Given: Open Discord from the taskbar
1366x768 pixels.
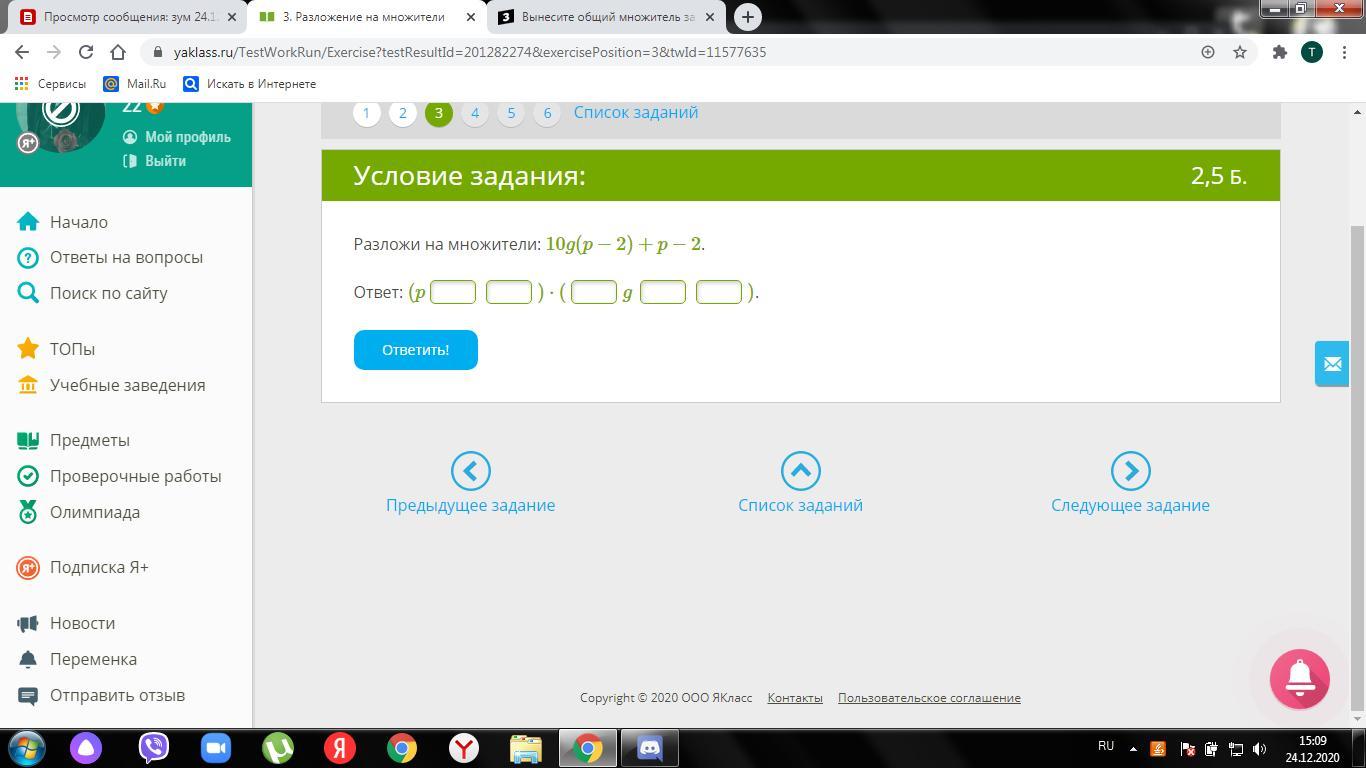Looking at the screenshot, I should [x=650, y=748].
